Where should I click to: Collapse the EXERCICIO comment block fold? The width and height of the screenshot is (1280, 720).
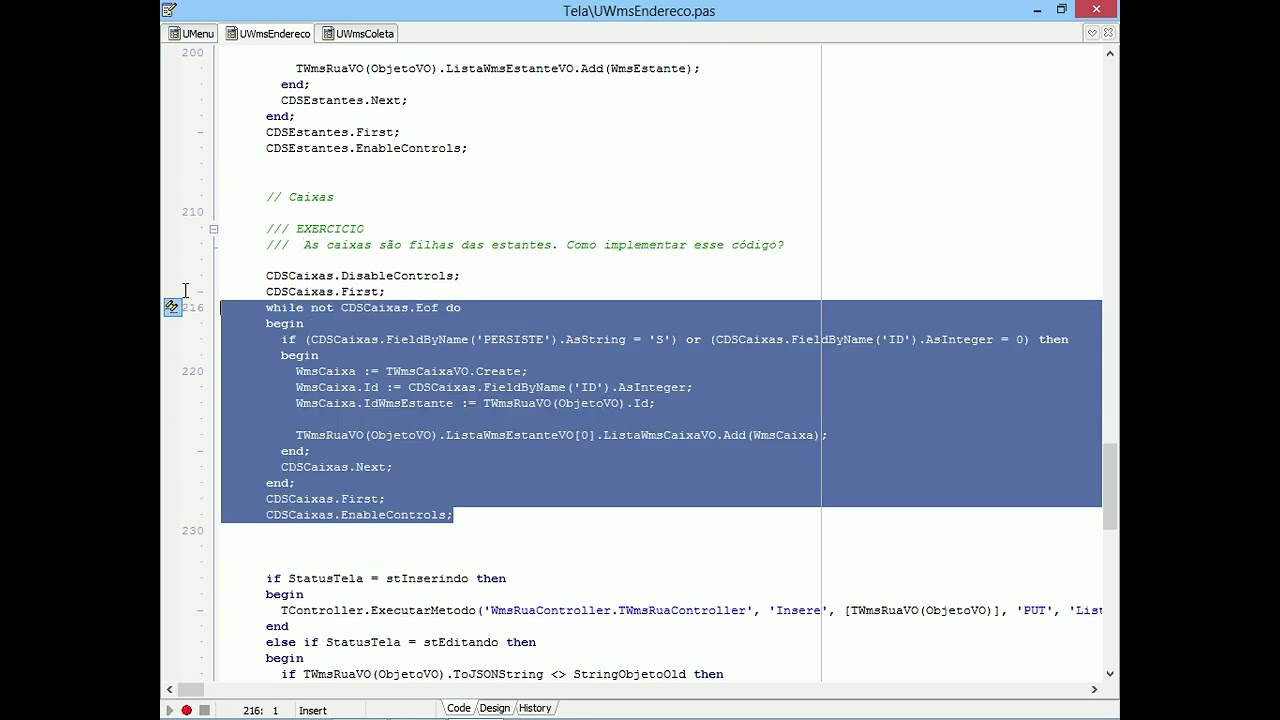[213, 229]
